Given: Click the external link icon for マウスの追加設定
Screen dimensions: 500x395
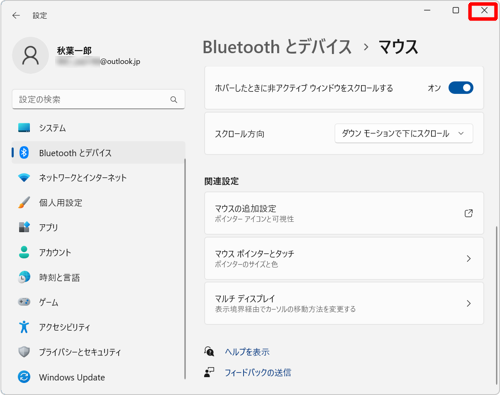Looking at the screenshot, I should [x=469, y=213].
